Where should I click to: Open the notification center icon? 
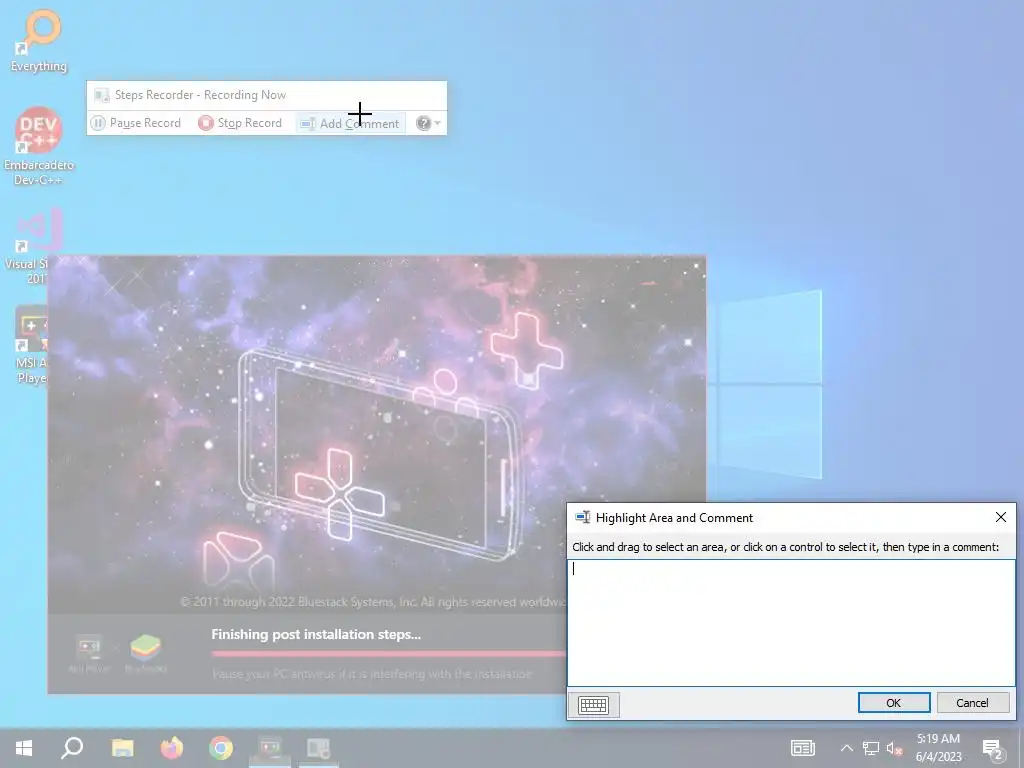pos(992,748)
